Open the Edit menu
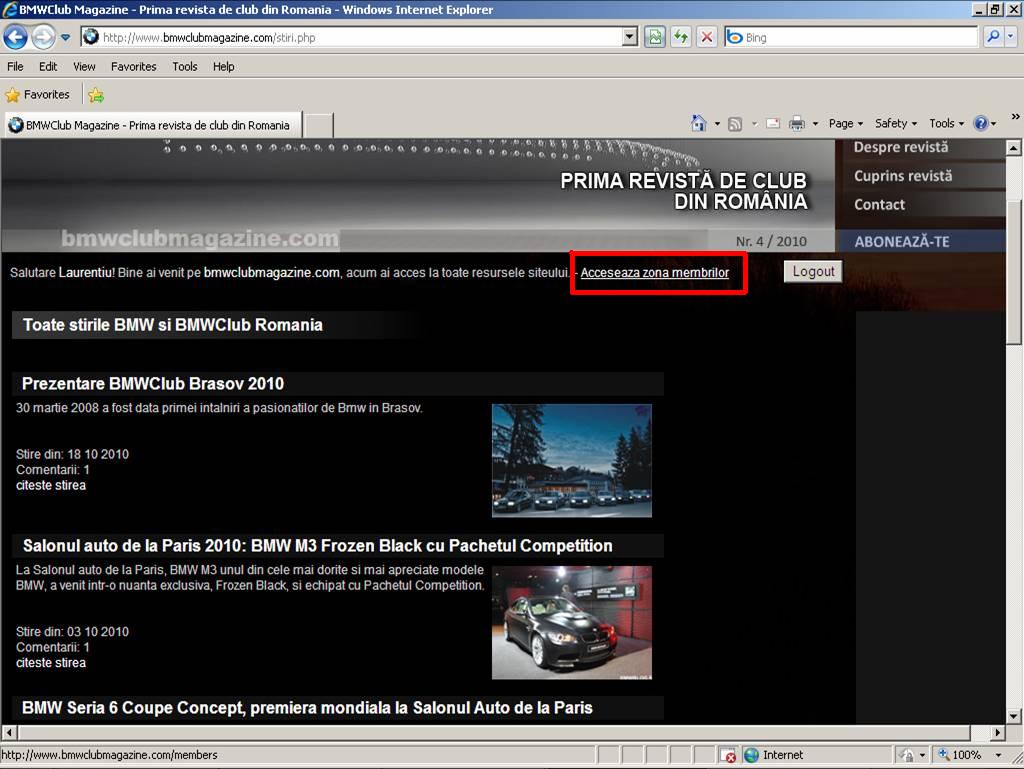This screenshot has height=769, width=1024. point(48,67)
